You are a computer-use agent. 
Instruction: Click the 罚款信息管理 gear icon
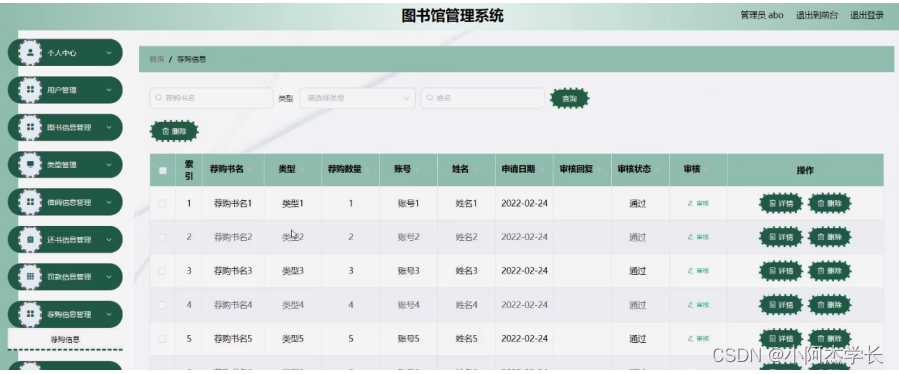(30, 276)
